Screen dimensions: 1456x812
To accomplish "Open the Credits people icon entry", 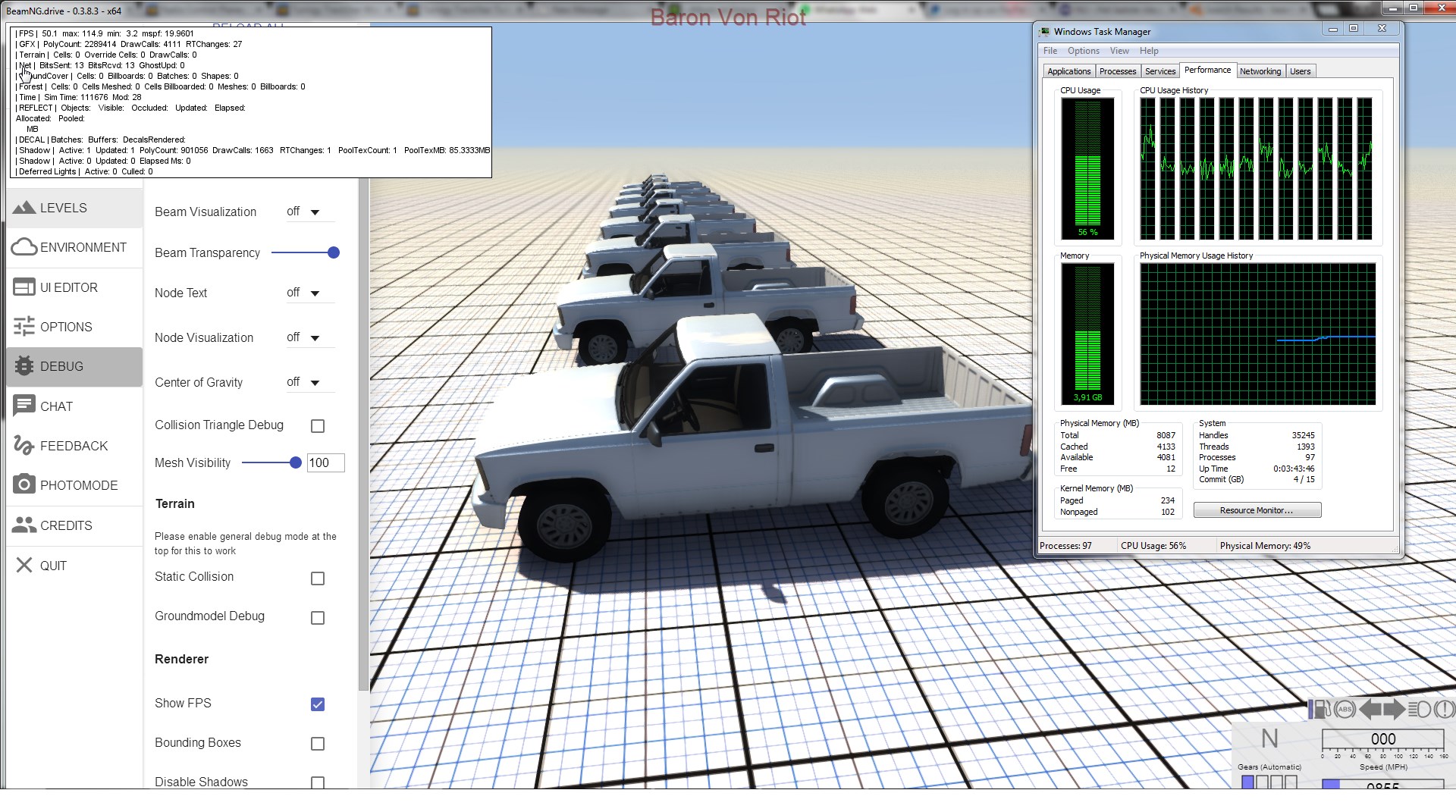I will 74,525.
